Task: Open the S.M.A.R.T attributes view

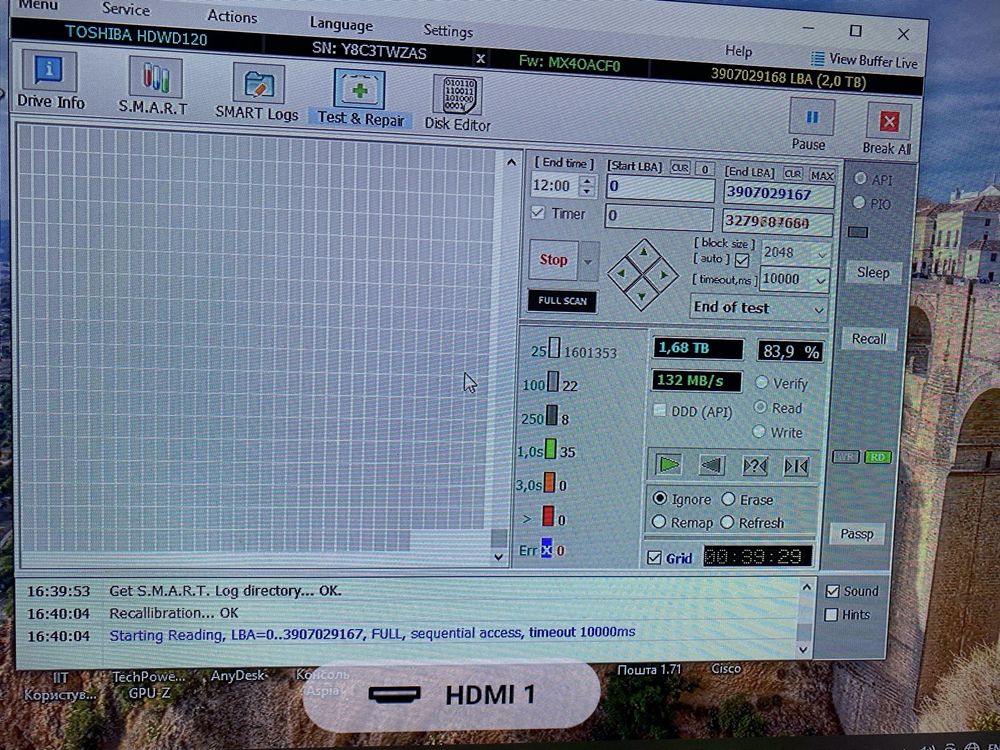Action: [154, 87]
